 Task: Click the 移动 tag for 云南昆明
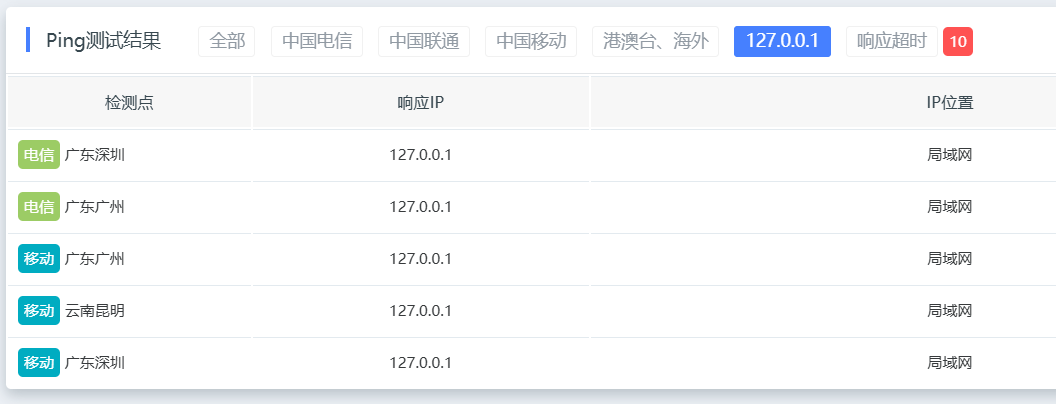click(39, 310)
